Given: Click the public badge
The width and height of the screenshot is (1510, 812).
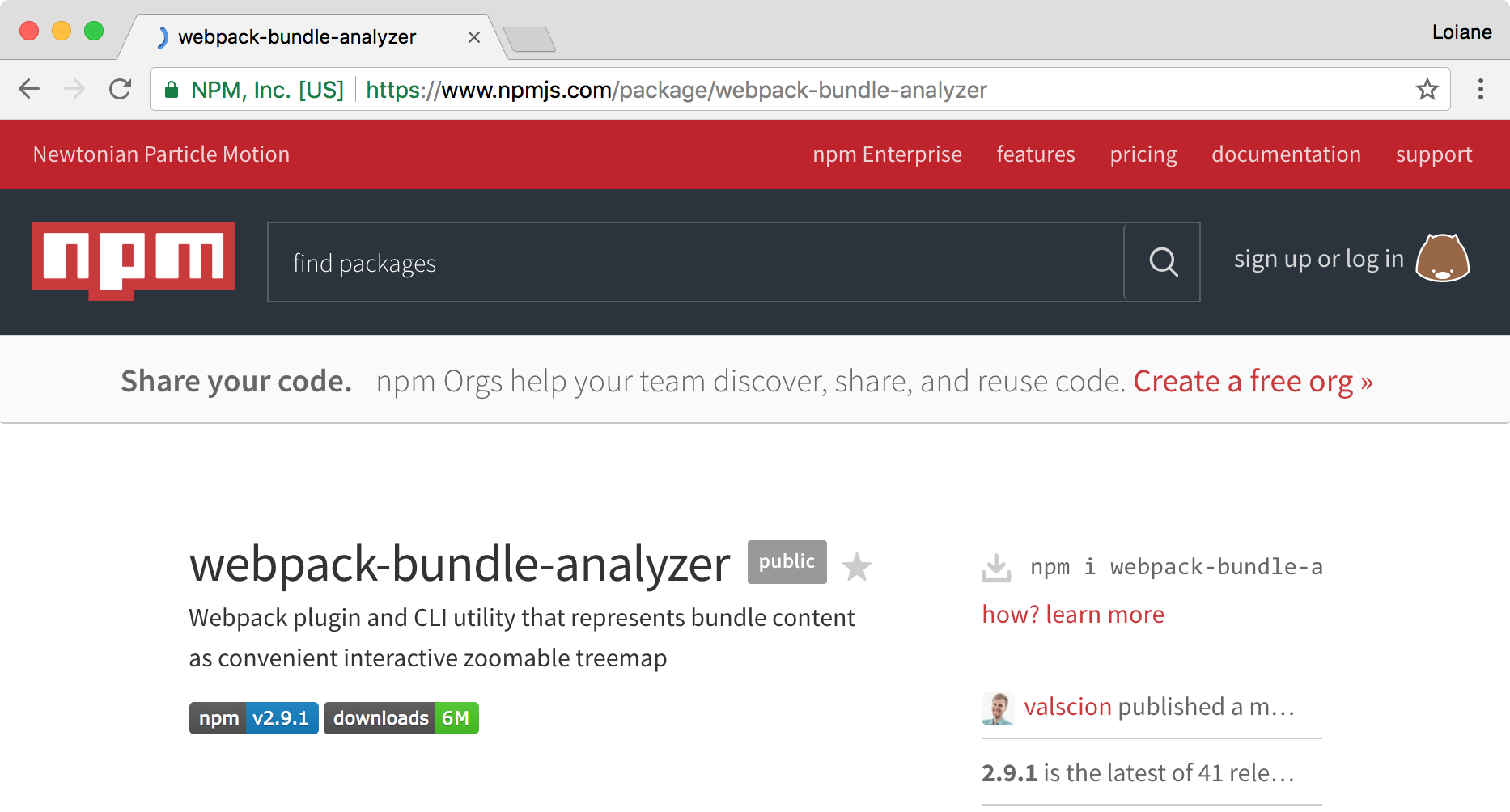Looking at the screenshot, I should click(787, 561).
